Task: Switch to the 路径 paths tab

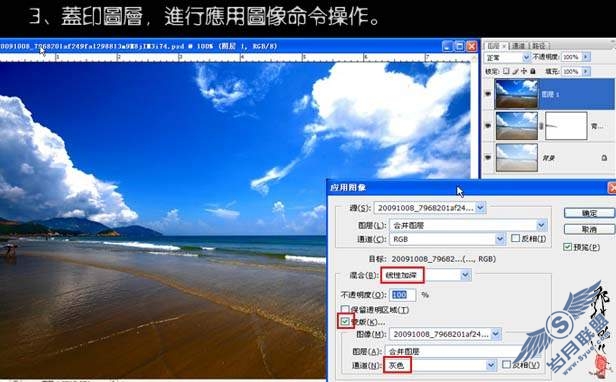Action: 539,46
